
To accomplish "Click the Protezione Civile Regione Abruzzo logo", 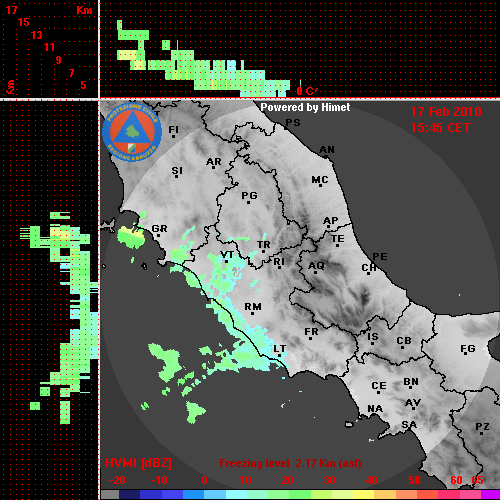I will point(132,132).
